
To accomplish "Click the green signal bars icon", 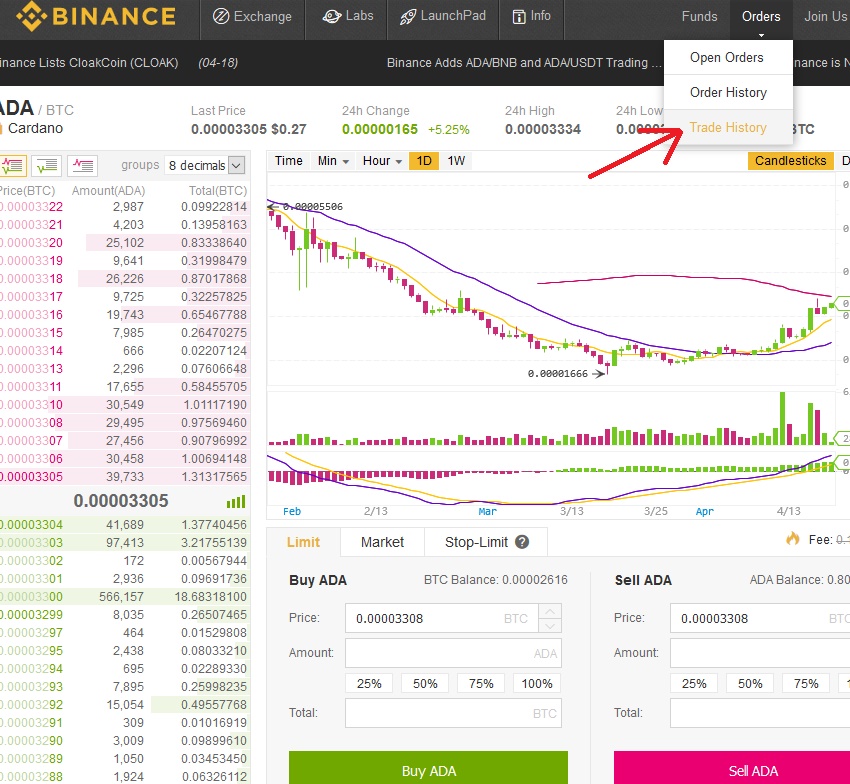I will pyautogui.click(x=236, y=502).
